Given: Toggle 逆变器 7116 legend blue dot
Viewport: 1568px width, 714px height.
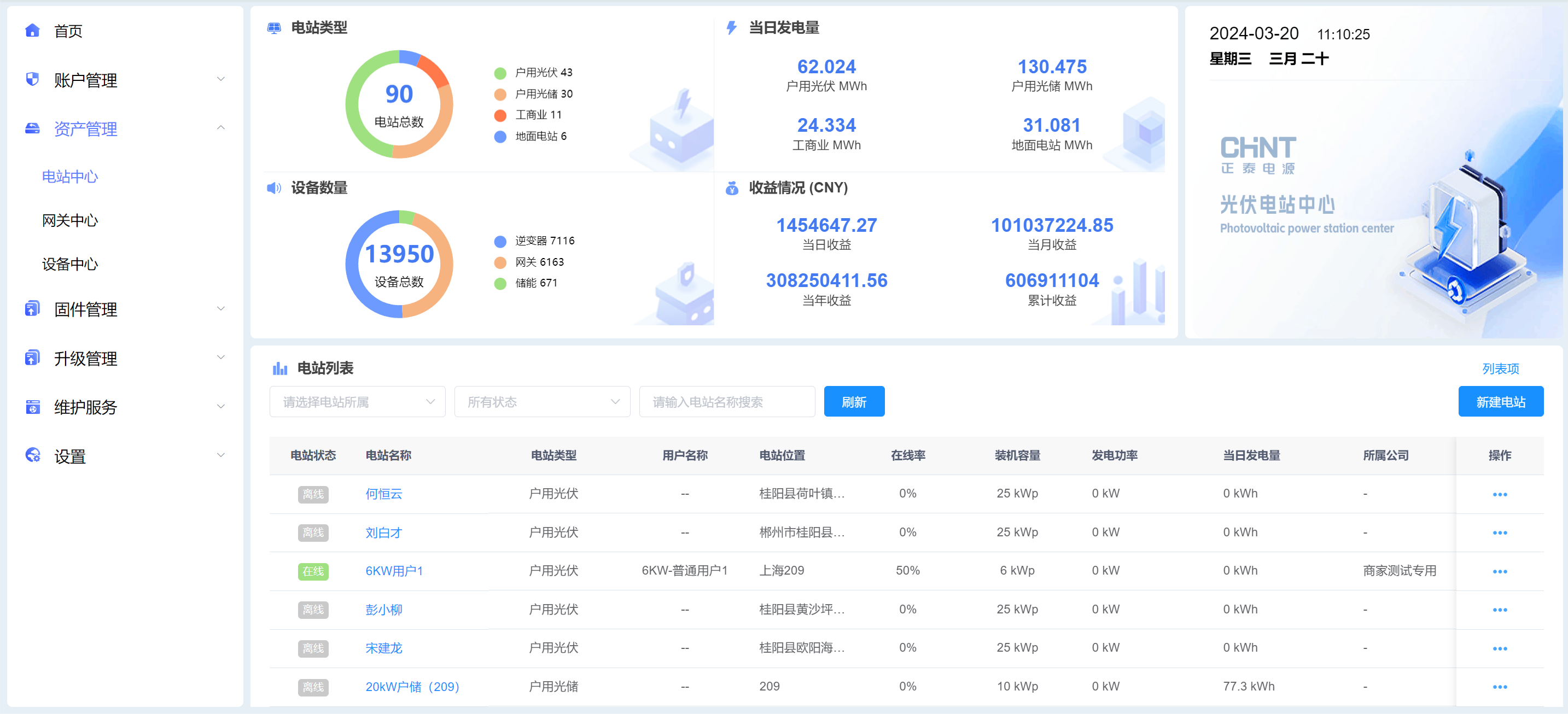Looking at the screenshot, I should click(x=500, y=242).
